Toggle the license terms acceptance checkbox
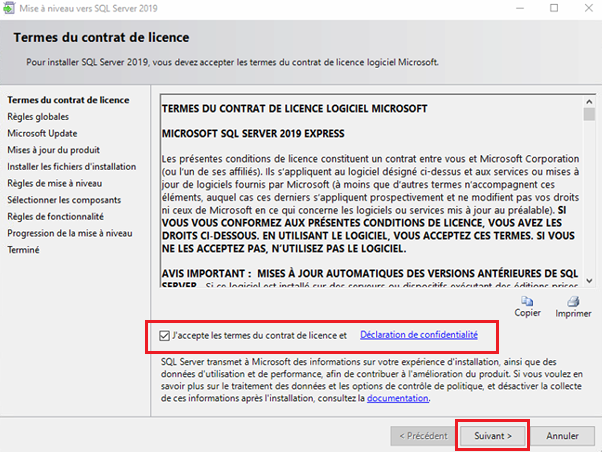 coord(165,335)
